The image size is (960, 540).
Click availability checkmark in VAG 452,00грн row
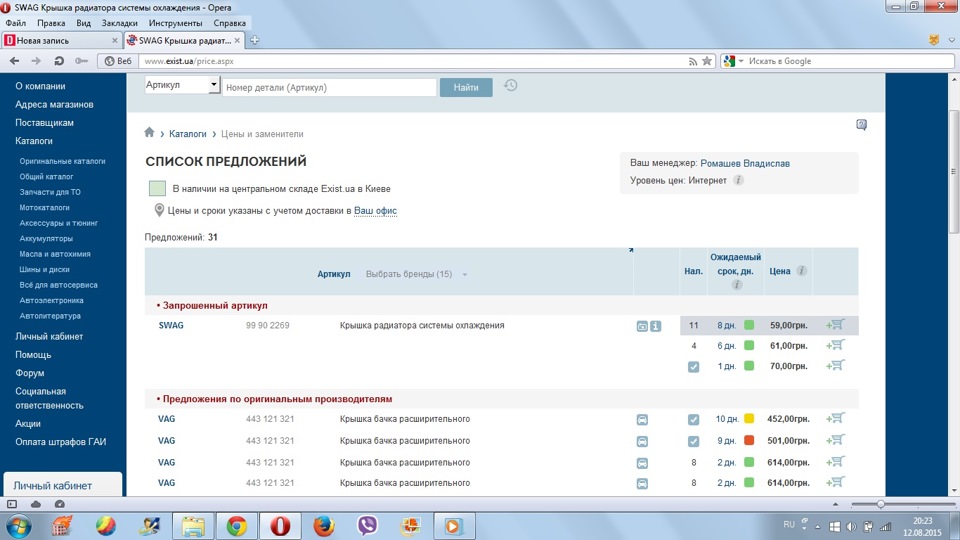click(693, 419)
